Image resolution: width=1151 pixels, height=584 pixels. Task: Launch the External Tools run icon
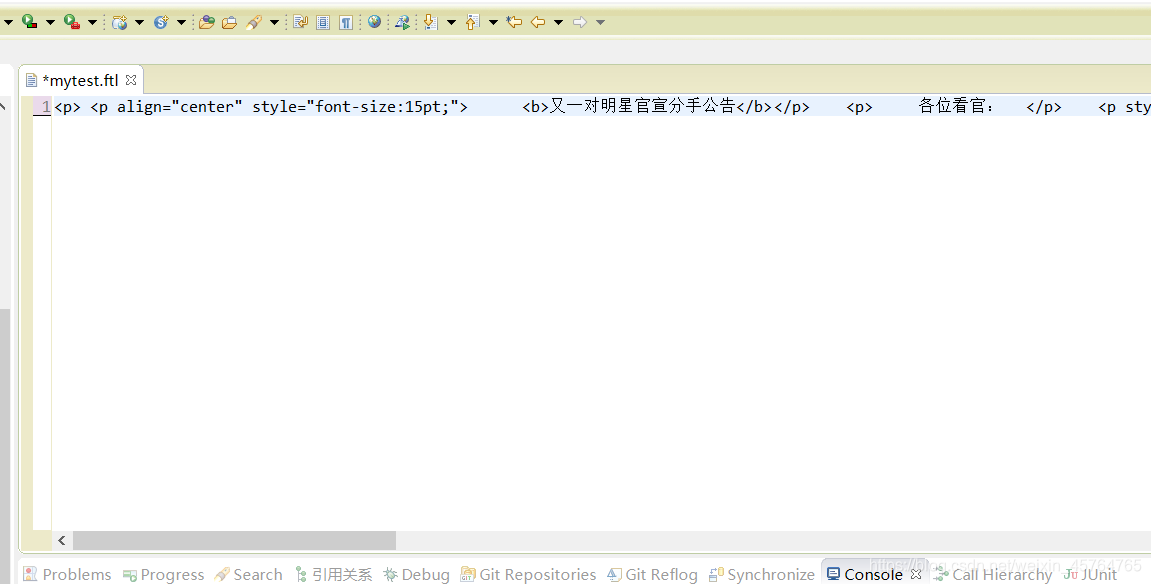coord(69,21)
